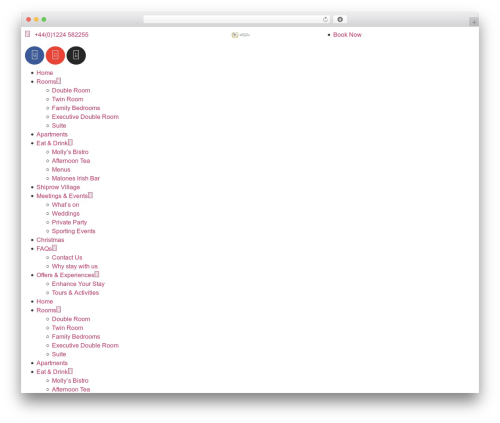This screenshot has width=500, height=423.
Task: Open Why stay with us link
Action: pos(75,266)
